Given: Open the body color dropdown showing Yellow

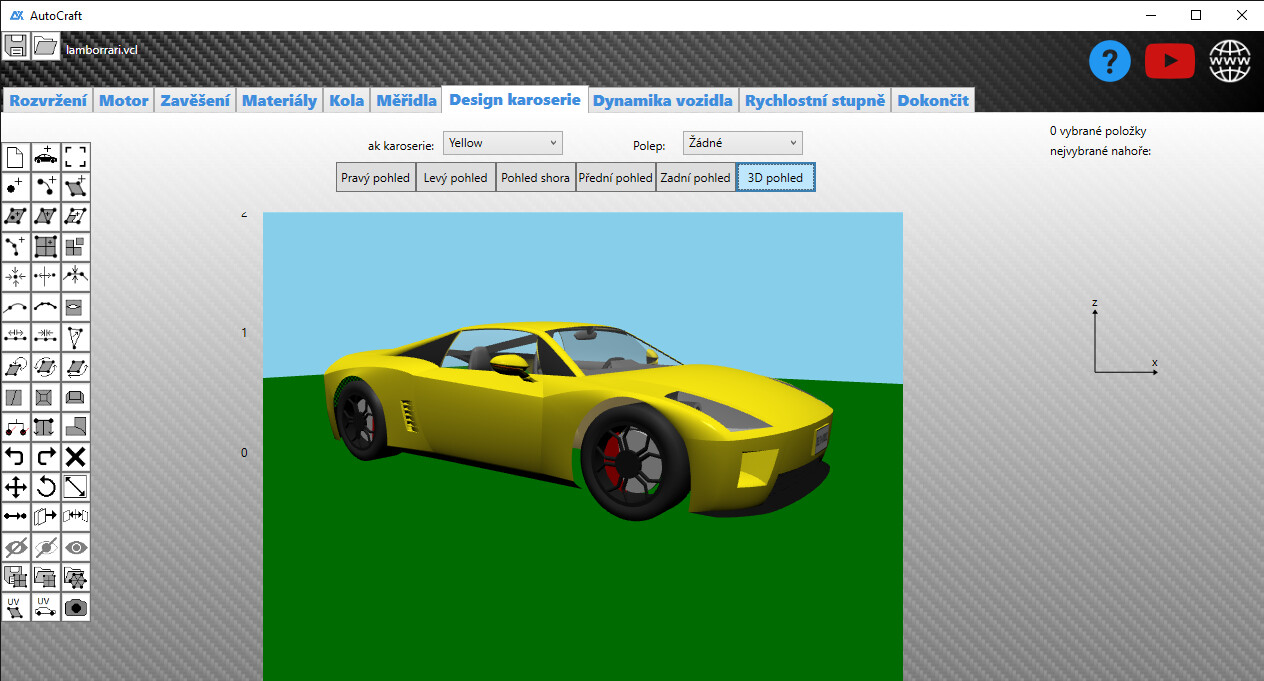Looking at the screenshot, I should [x=503, y=143].
